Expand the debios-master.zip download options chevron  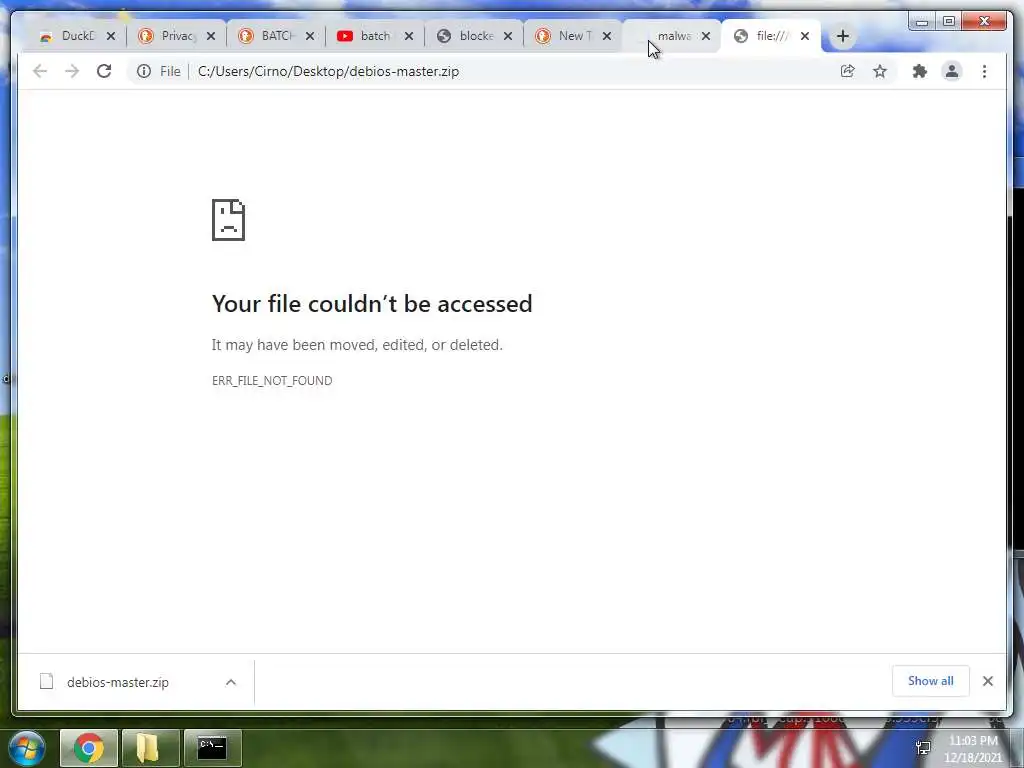pyautogui.click(x=231, y=682)
